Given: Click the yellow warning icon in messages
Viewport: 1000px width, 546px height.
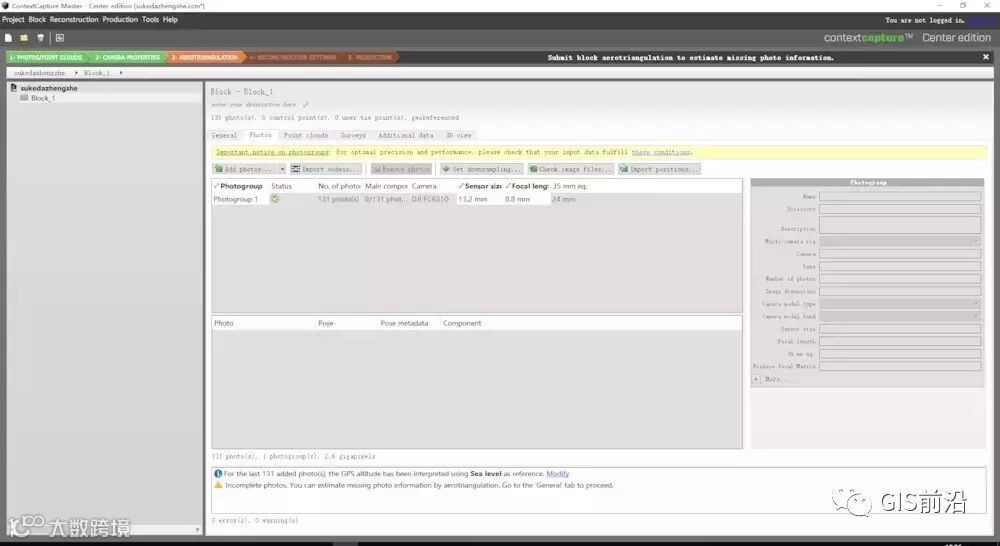Looking at the screenshot, I should click(x=218, y=485).
